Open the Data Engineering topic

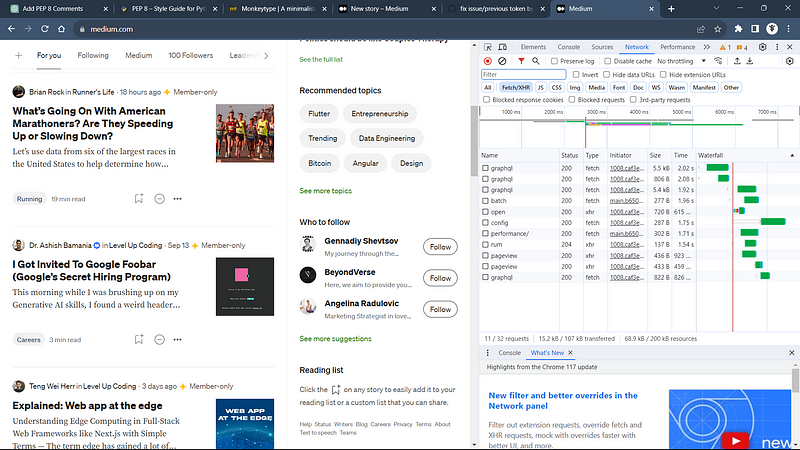(x=387, y=138)
